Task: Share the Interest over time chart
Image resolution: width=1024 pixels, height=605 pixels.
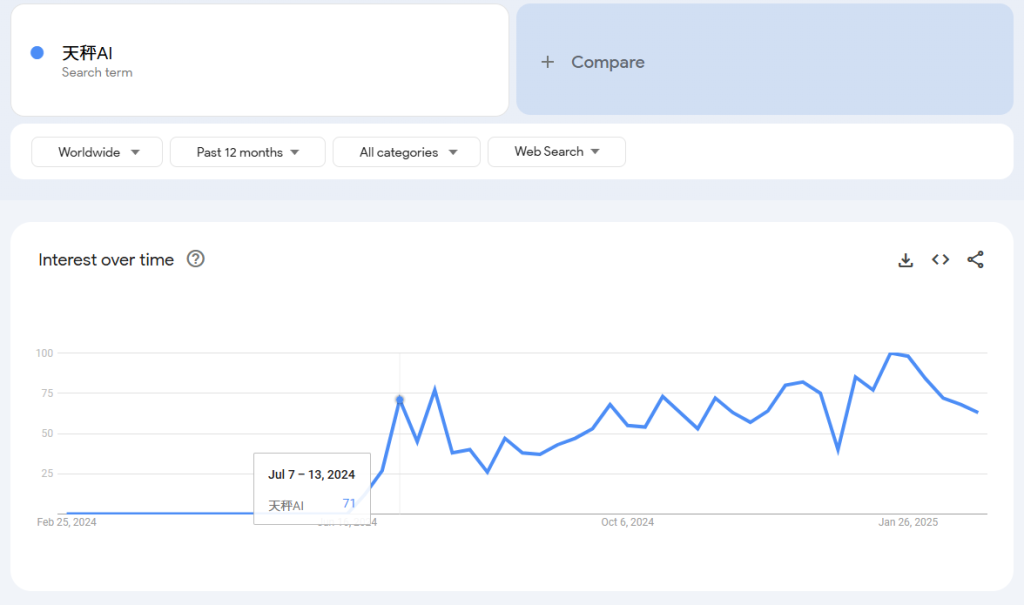Action: (x=975, y=260)
